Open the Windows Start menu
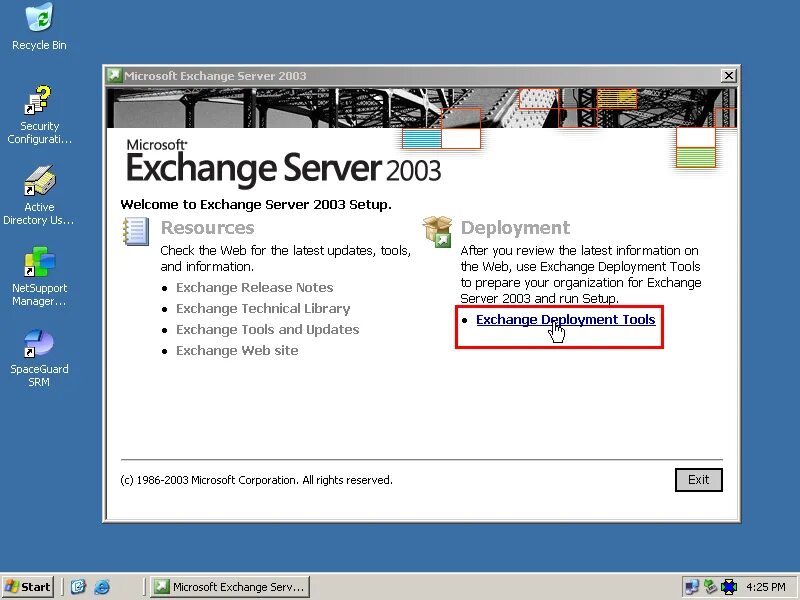The height and width of the screenshot is (600, 800). (x=29, y=587)
